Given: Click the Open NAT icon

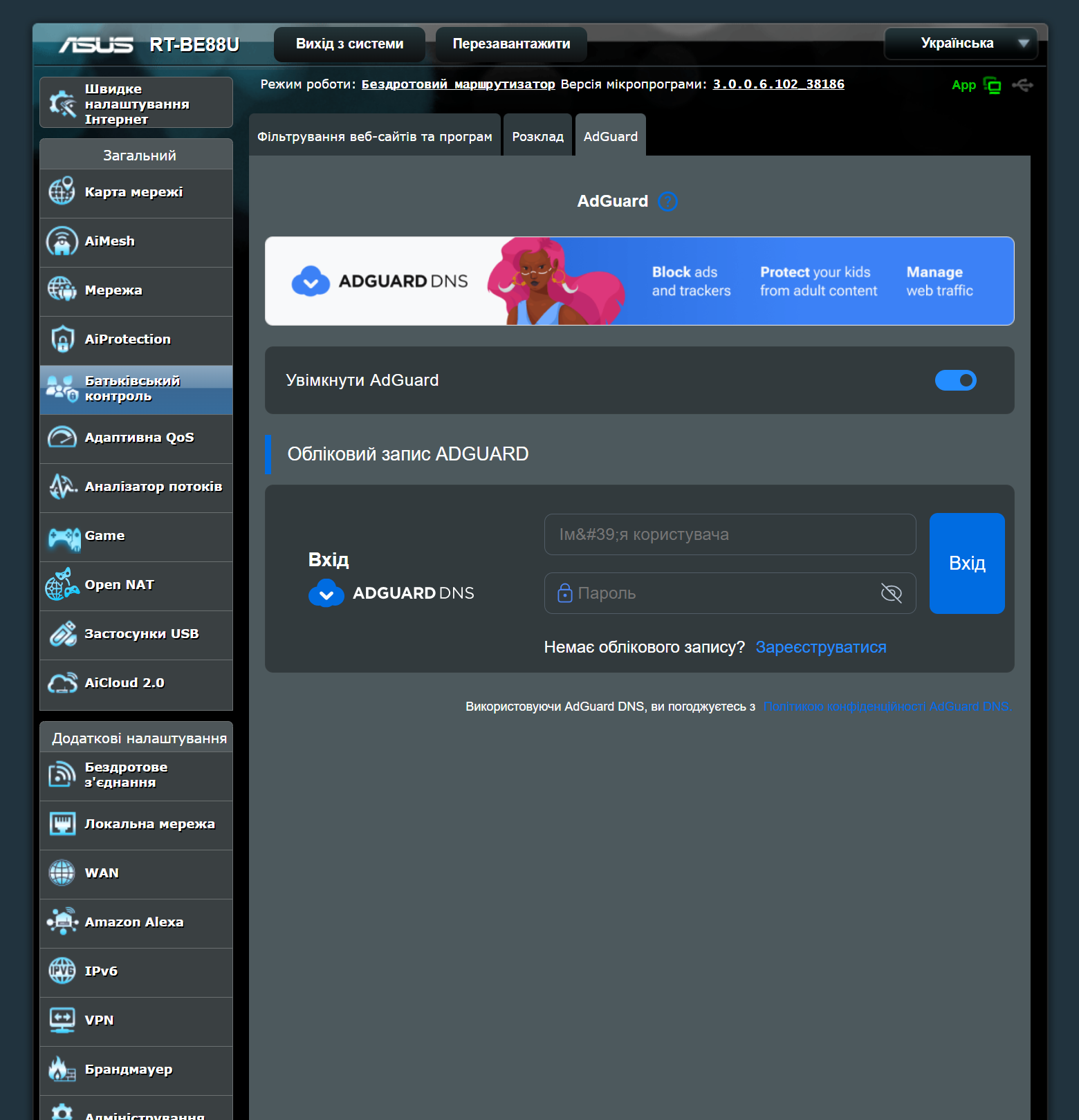Looking at the screenshot, I should click(62, 584).
